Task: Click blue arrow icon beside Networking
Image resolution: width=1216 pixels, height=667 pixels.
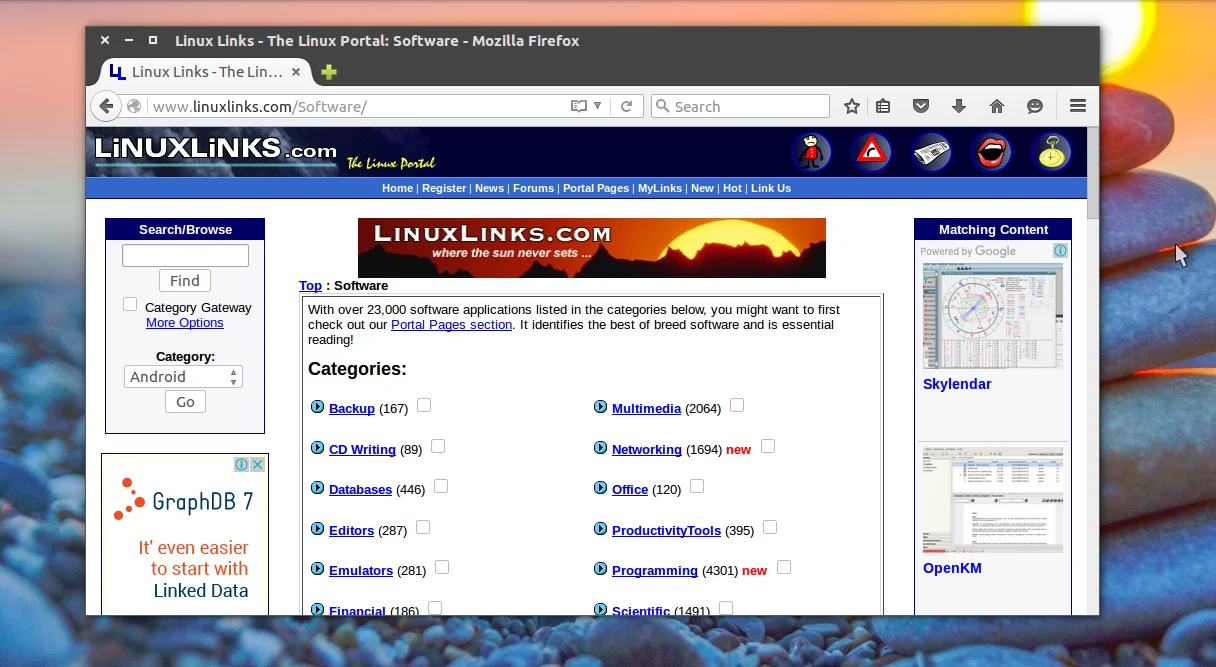Action: click(x=601, y=448)
